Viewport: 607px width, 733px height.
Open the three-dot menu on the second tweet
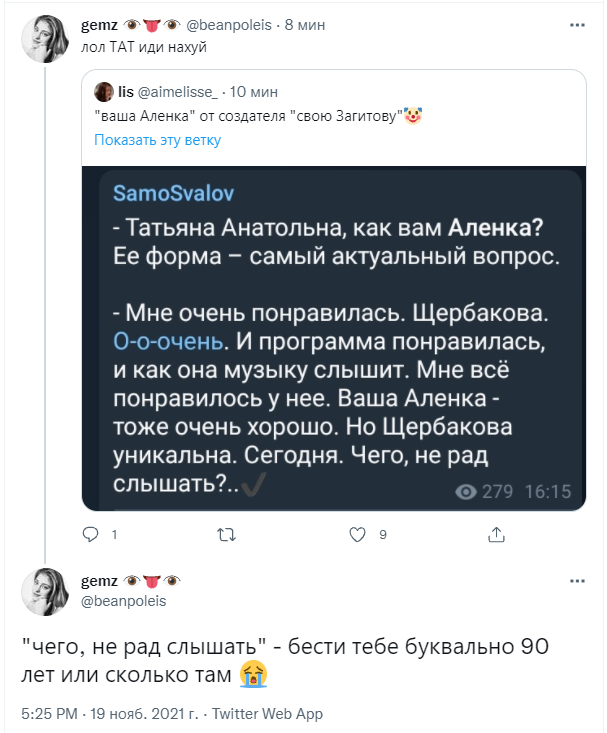[579, 580]
